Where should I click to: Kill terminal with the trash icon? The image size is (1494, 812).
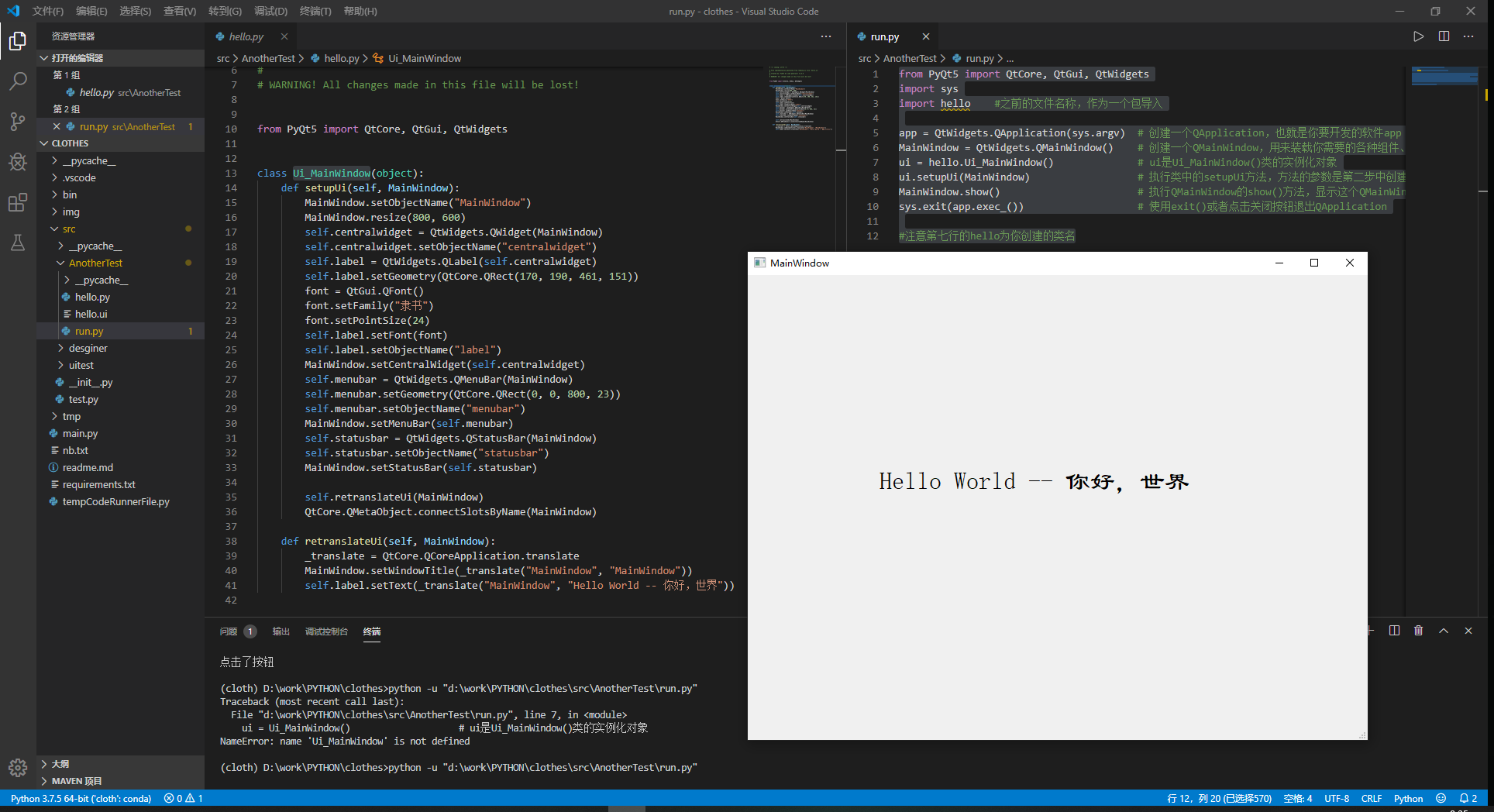[x=1418, y=631]
